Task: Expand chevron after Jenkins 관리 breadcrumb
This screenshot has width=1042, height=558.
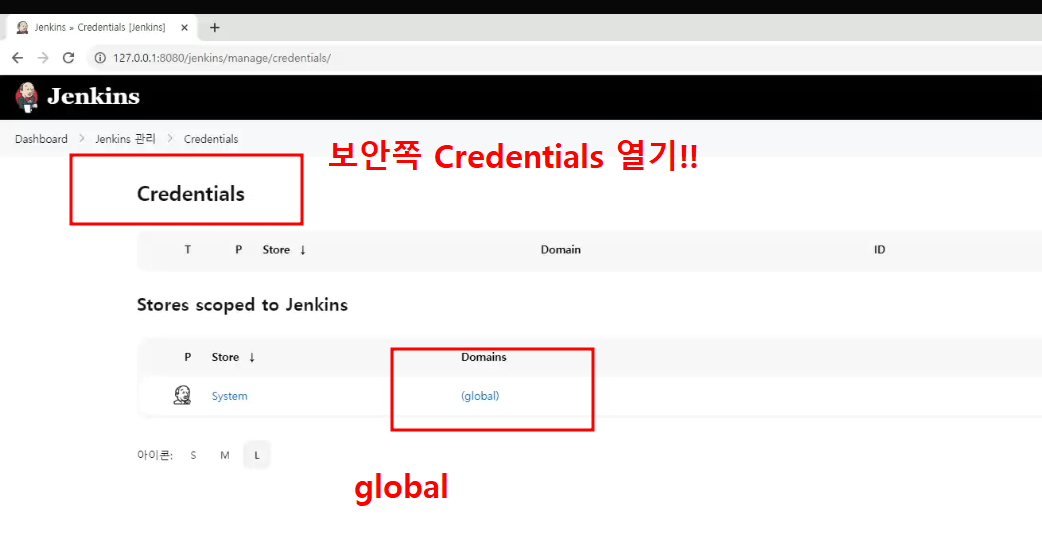Action: pyautogui.click(x=169, y=138)
